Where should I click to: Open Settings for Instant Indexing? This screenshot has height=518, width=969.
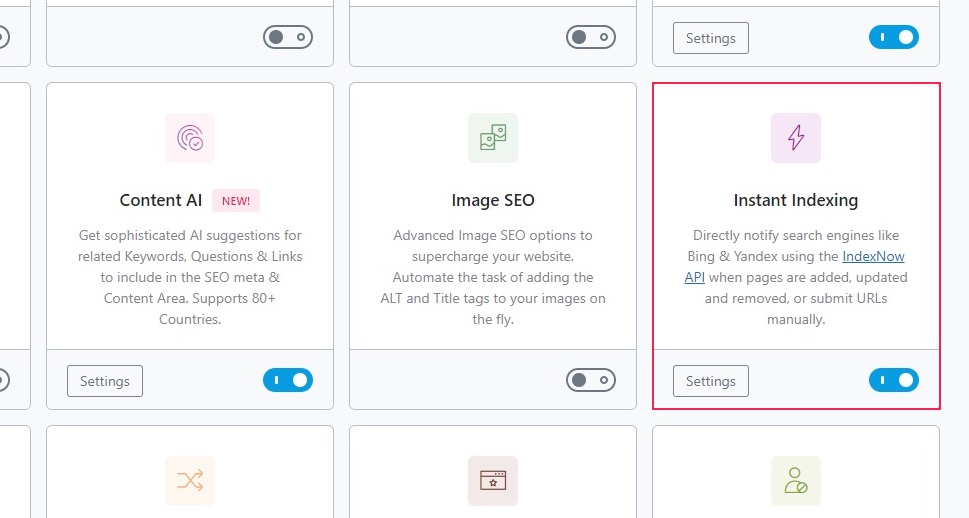(711, 381)
